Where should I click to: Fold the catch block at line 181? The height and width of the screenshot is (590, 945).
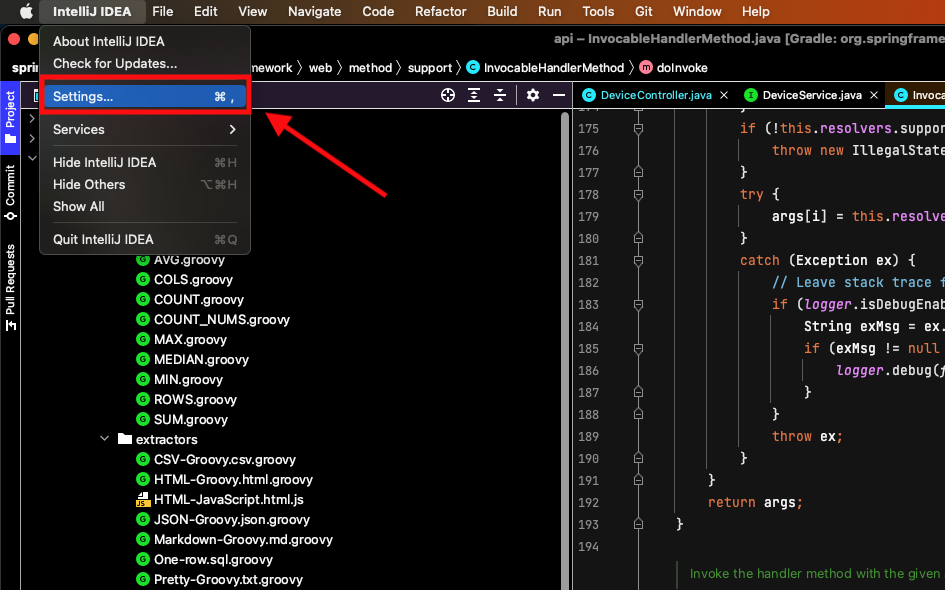click(638, 260)
